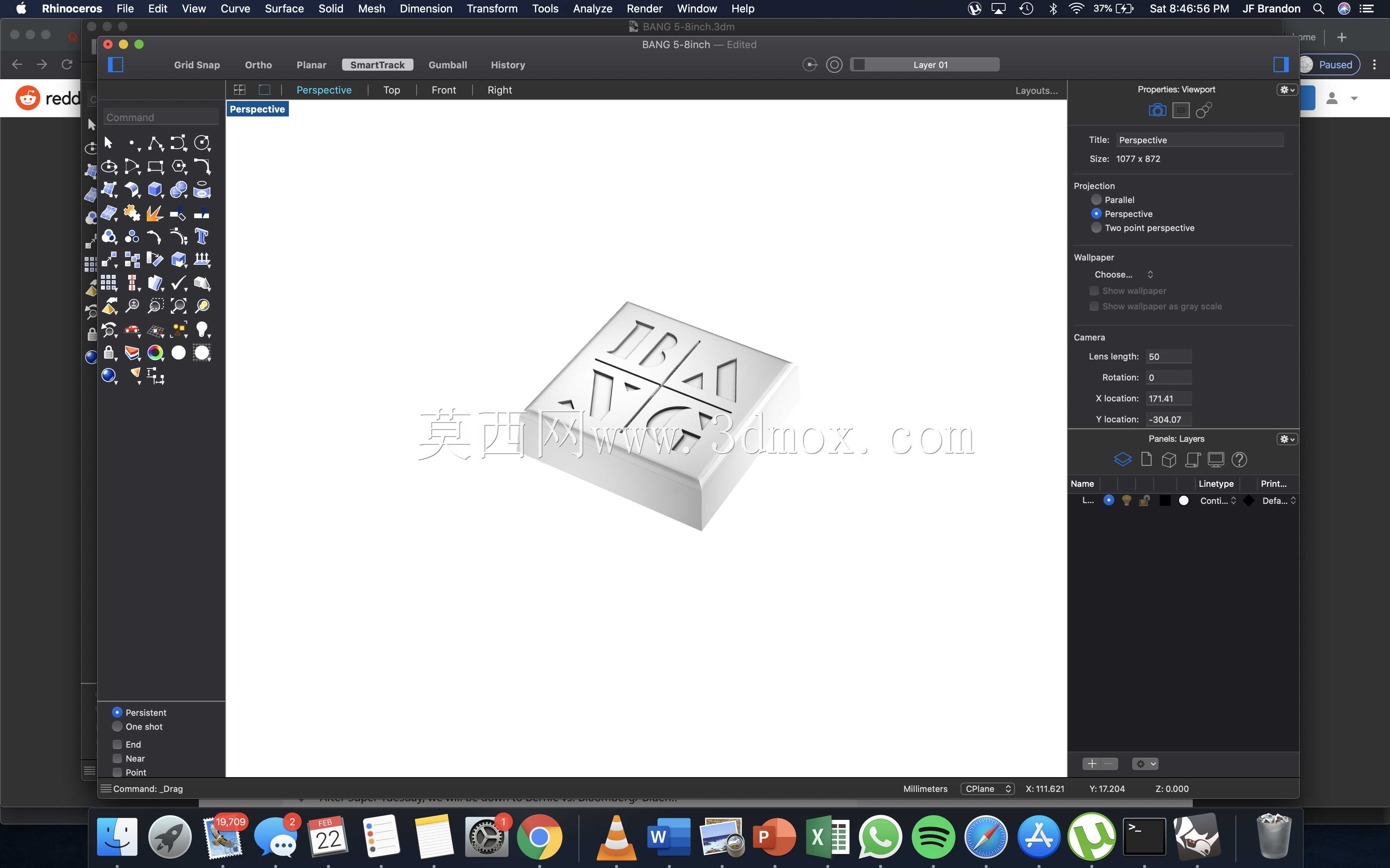The height and width of the screenshot is (868, 1390).
Task: Open the camera viewport properties icon
Action: (1157, 110)
